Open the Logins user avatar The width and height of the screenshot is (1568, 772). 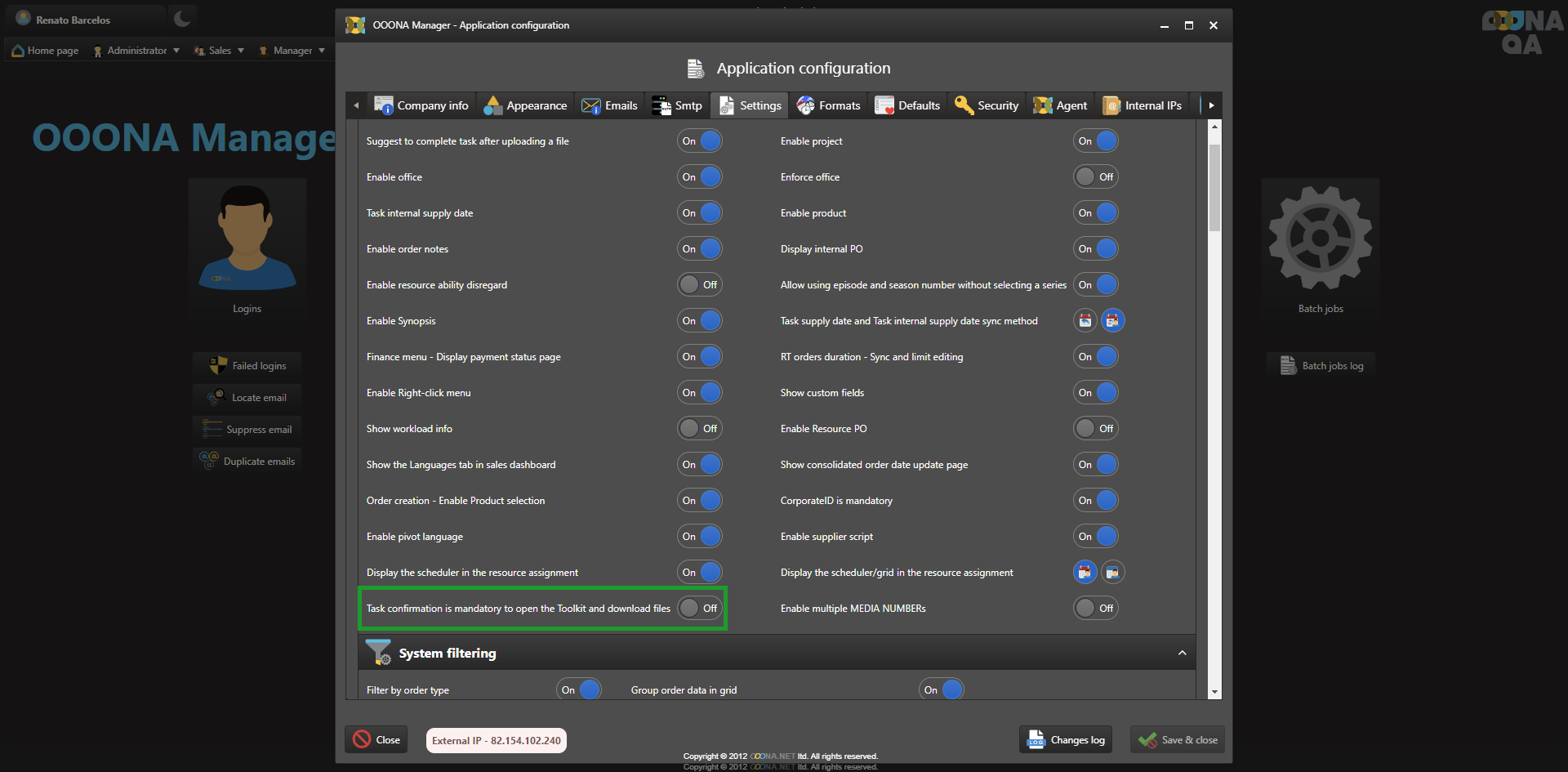coord(247,239)
